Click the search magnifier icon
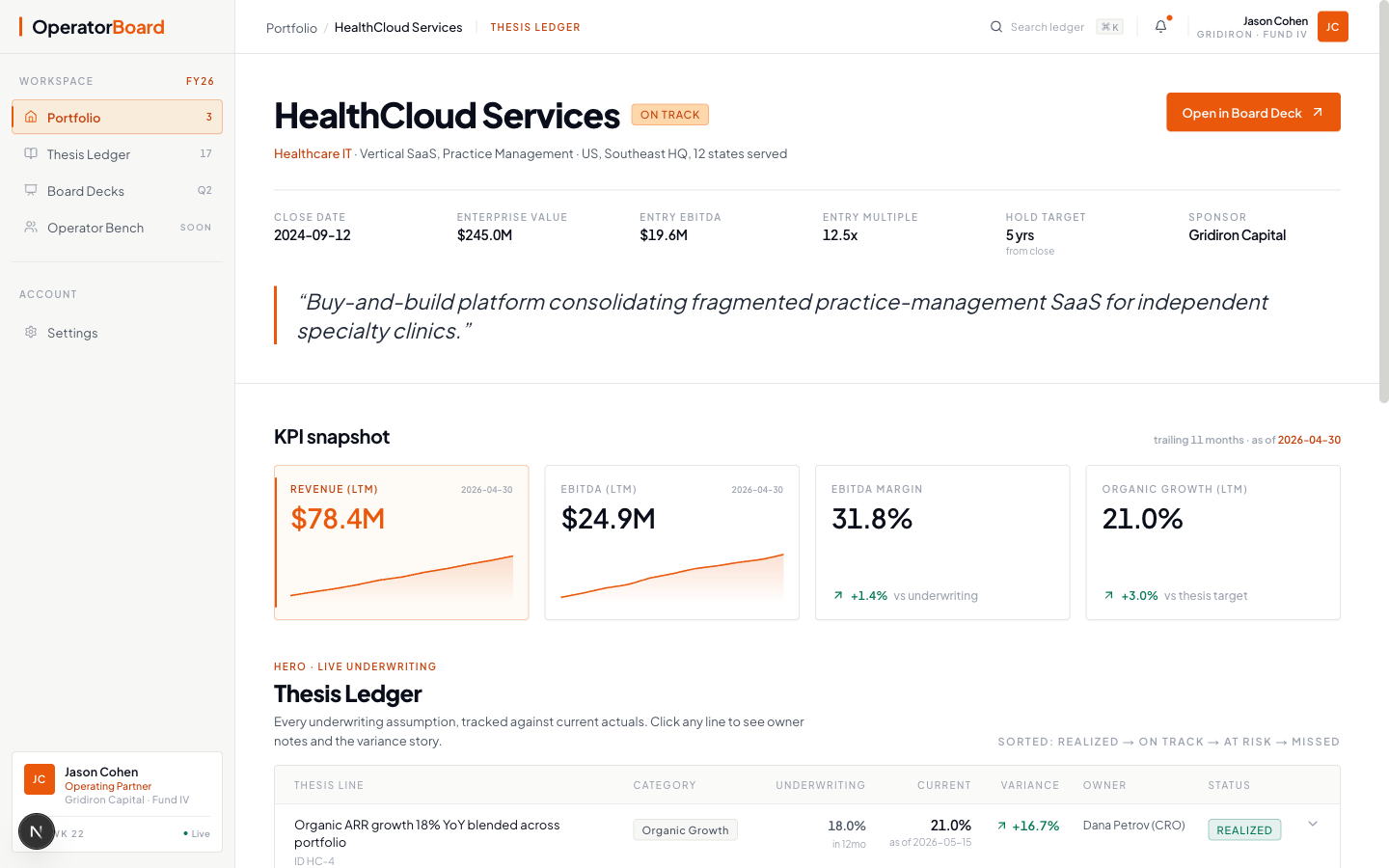 (x=996, y=27)
